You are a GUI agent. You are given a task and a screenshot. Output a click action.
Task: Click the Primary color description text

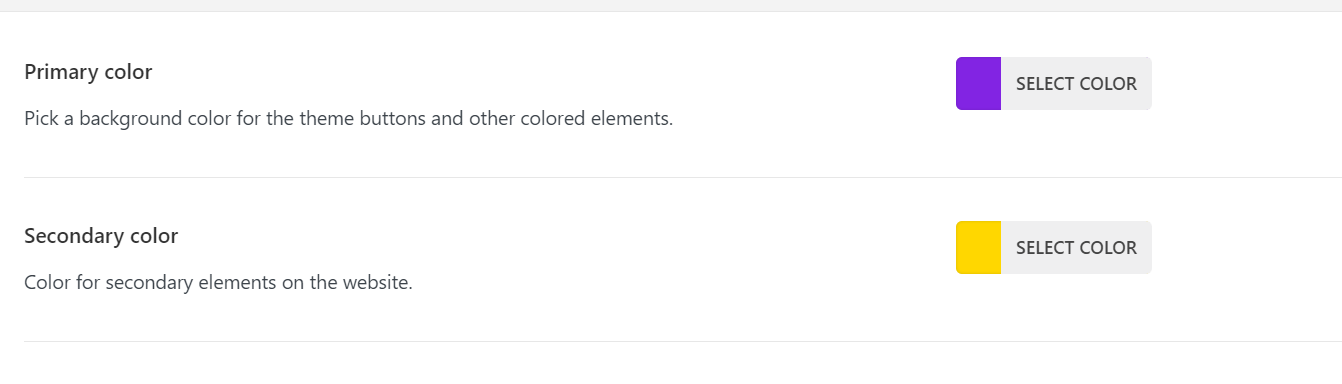coord(348,119)
